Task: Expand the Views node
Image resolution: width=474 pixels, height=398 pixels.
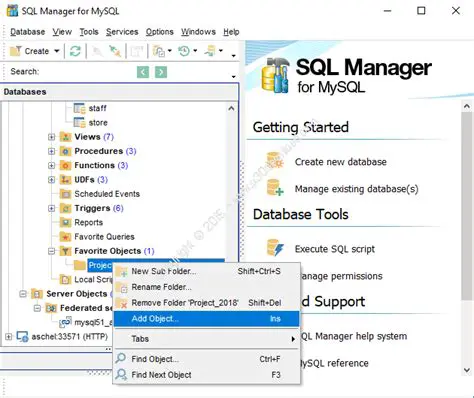Action: (x=51, y=137)
